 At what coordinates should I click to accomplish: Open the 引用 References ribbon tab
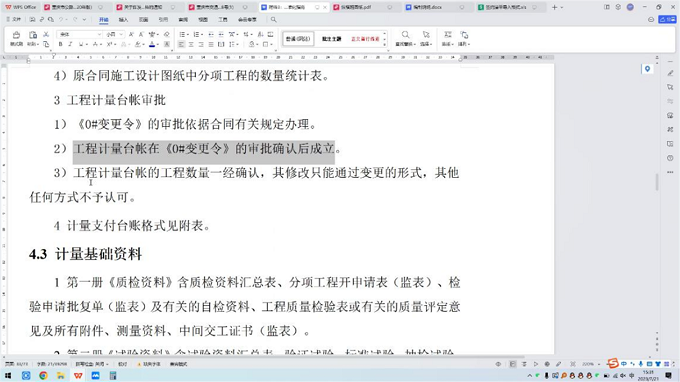point(163,20)
